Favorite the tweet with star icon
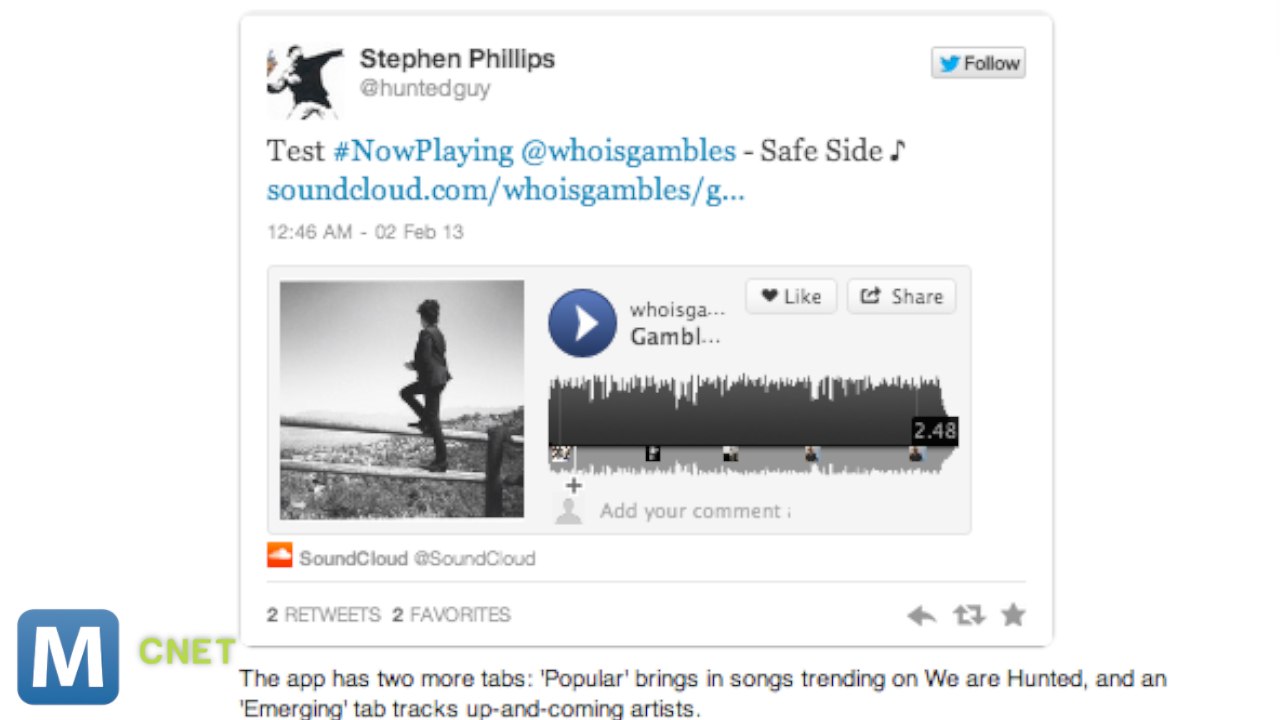This screenshot has height=720, width=1280. click(x=1013, y=614)
